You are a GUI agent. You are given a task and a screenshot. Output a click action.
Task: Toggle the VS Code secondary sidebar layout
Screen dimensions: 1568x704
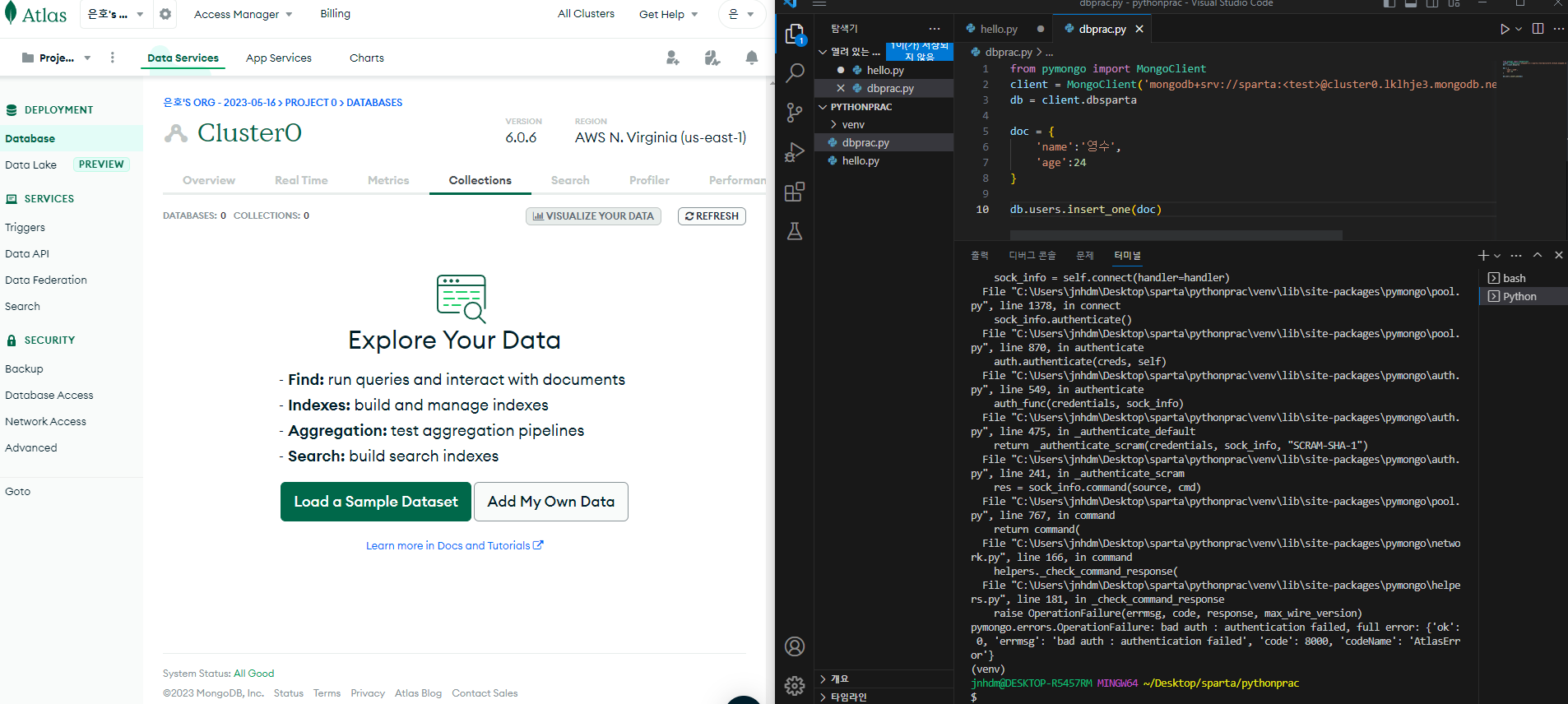pos(1432,3)
